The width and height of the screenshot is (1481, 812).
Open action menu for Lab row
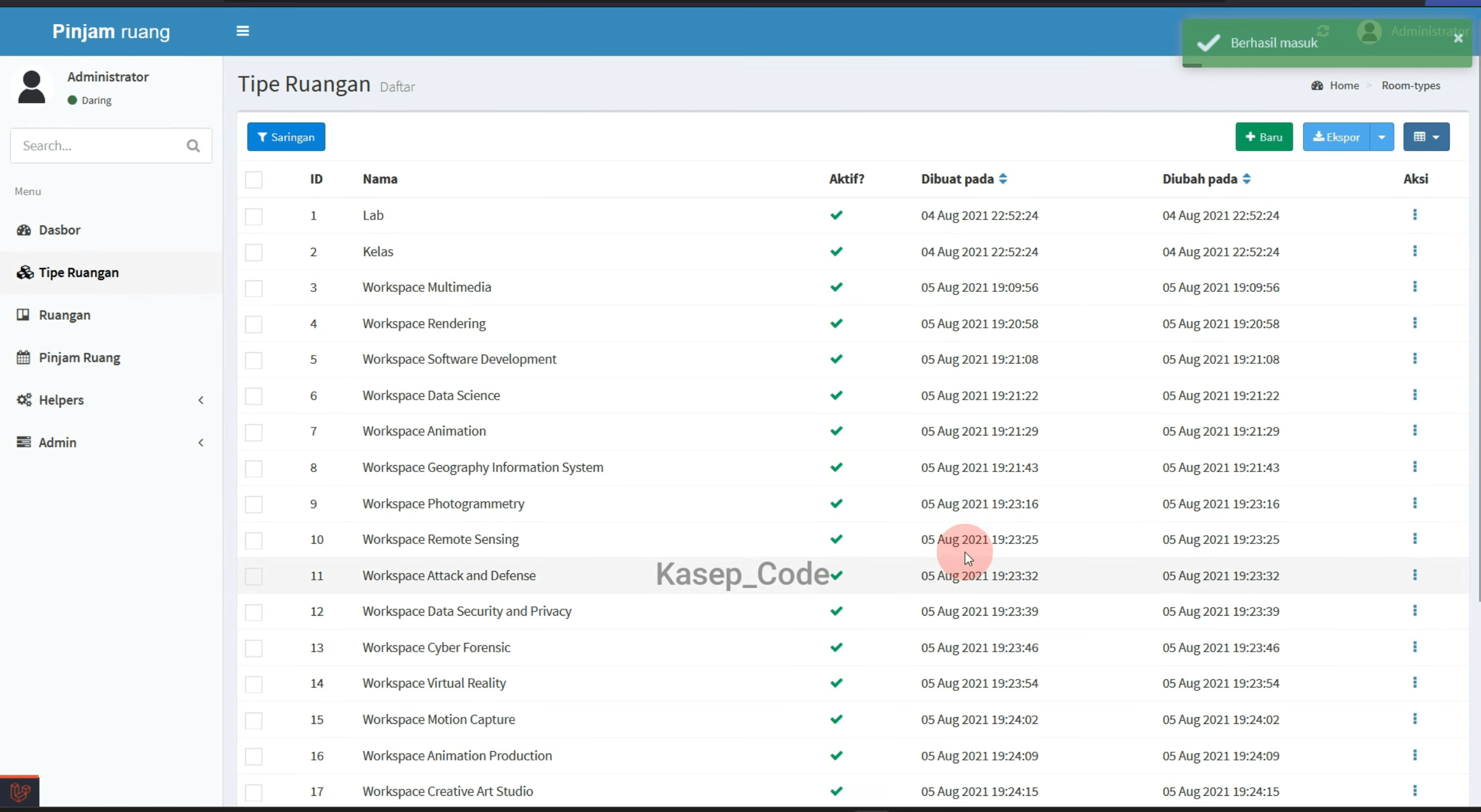pos(1414,215)
